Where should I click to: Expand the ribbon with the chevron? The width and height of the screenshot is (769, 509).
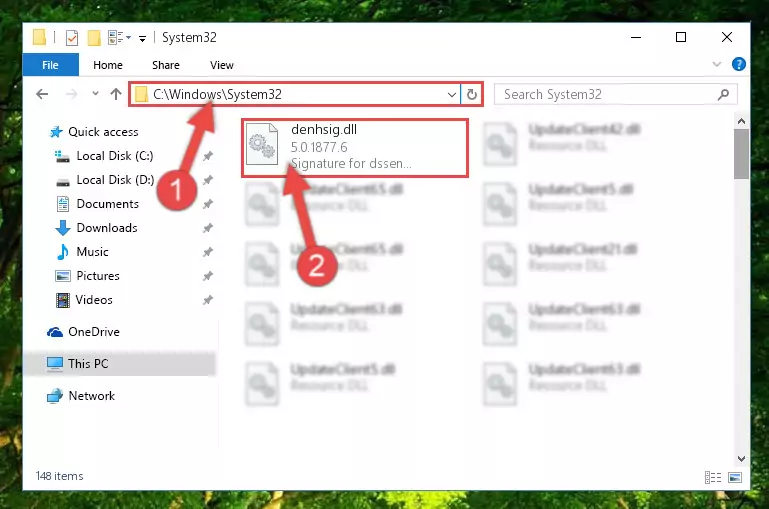tap(717, 64)
